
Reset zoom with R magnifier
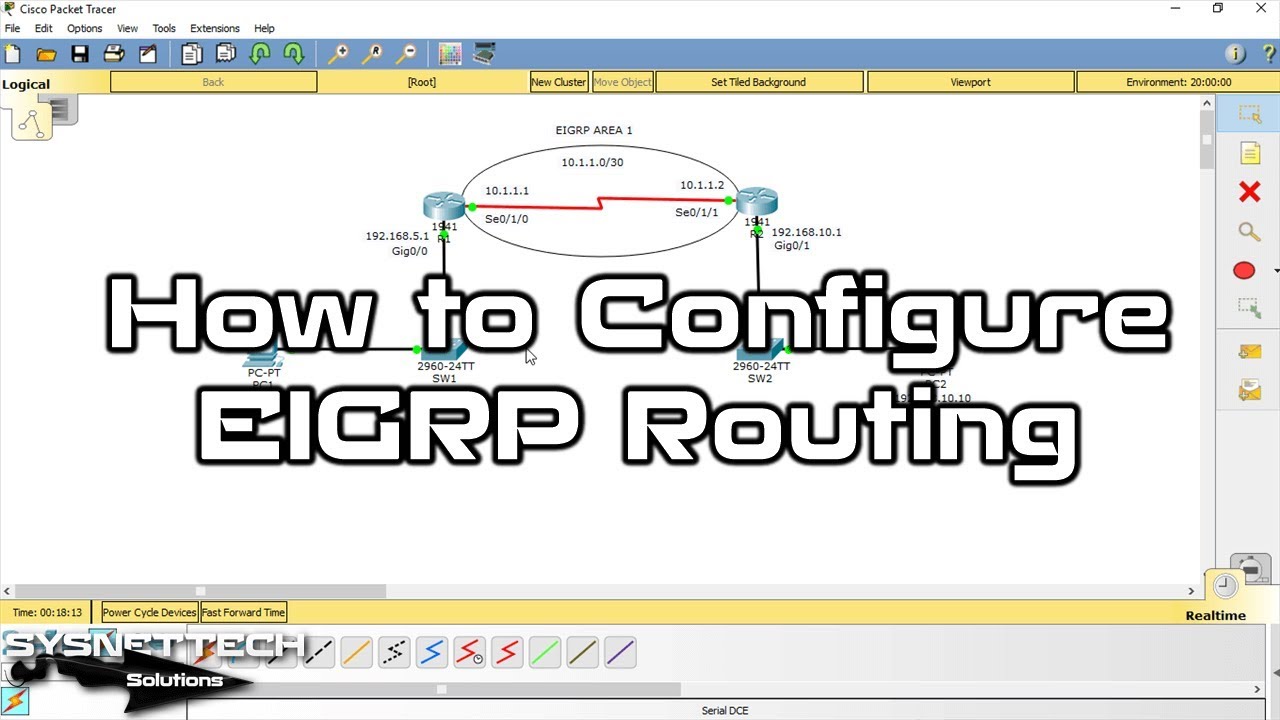coord(372,54)
